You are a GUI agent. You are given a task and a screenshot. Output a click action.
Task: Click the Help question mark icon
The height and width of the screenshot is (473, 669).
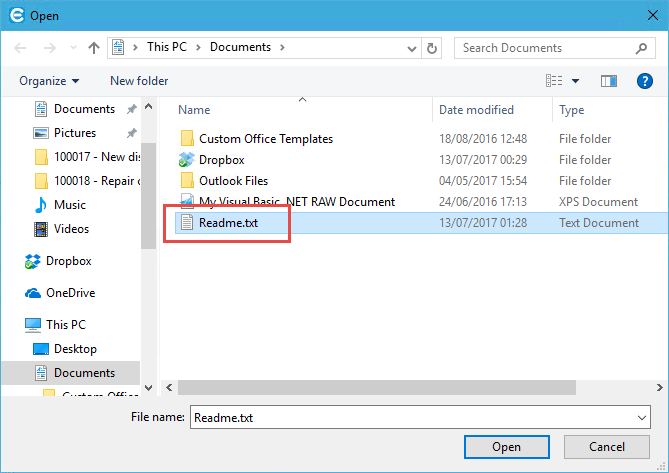[x=644, y=81]
